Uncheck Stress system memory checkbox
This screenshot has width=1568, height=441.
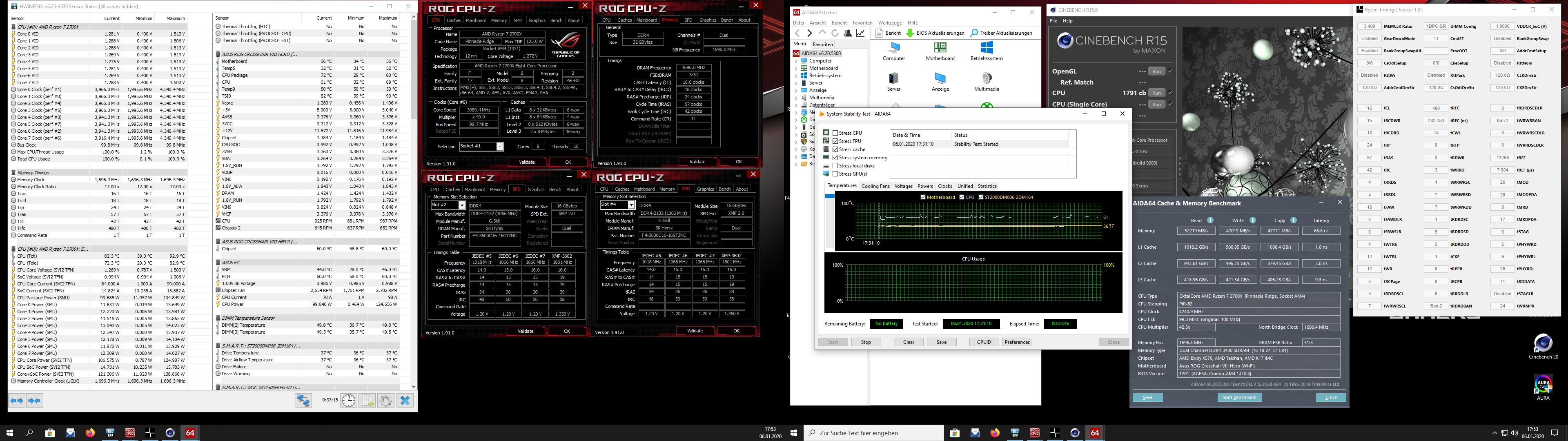click(836, 157)
